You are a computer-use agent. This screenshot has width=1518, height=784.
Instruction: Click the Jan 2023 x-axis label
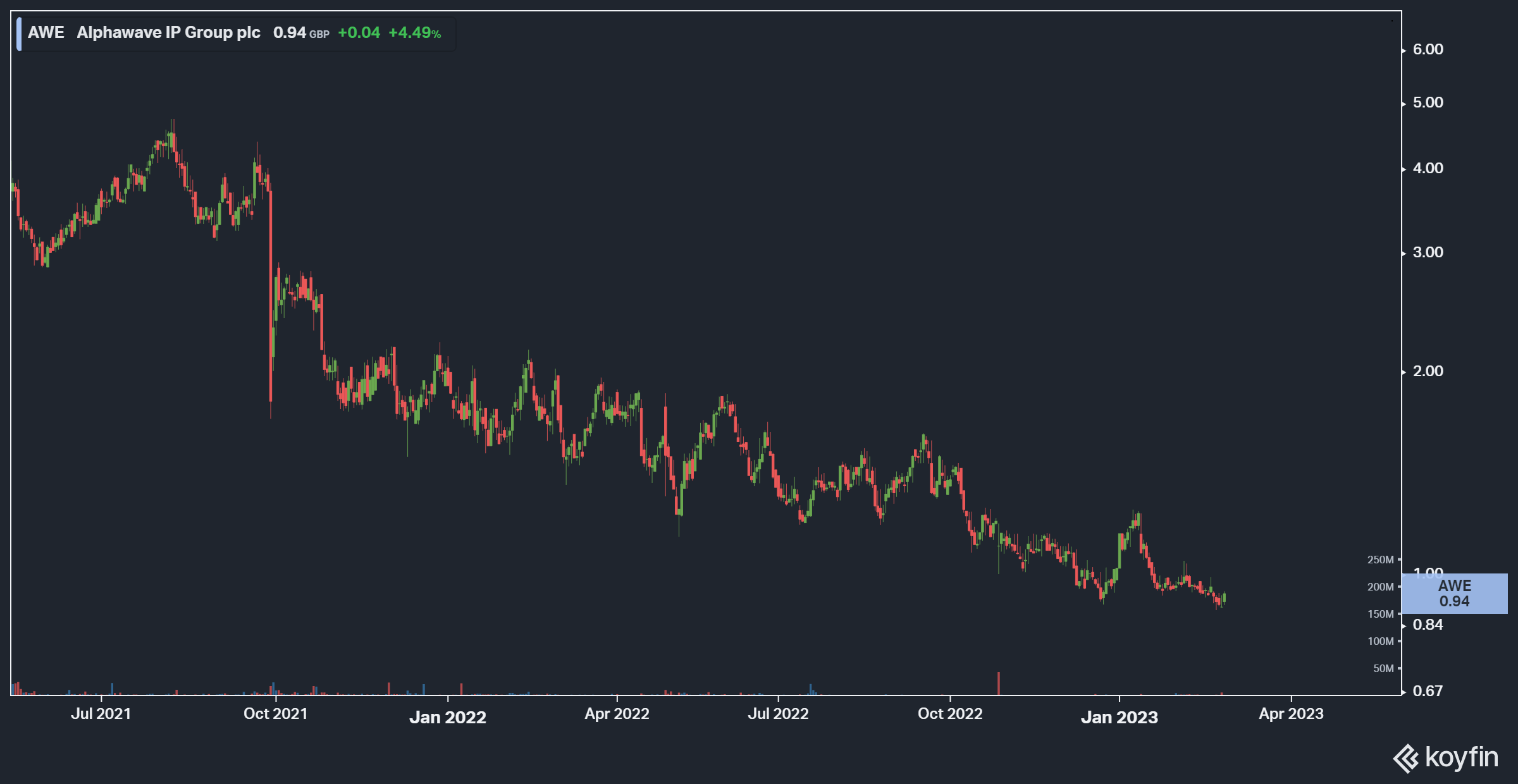pyautogui.click(x=1119, y=717)
